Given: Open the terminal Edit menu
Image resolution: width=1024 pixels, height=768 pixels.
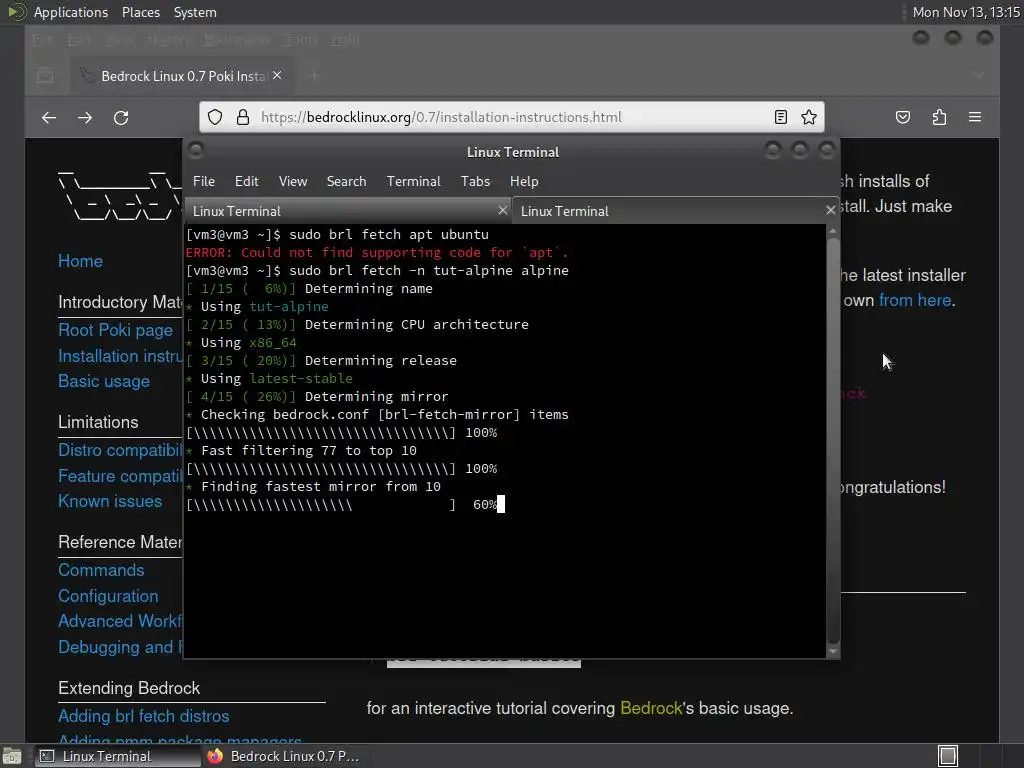Looking at the screenshot, I should (x=246, y=182).
